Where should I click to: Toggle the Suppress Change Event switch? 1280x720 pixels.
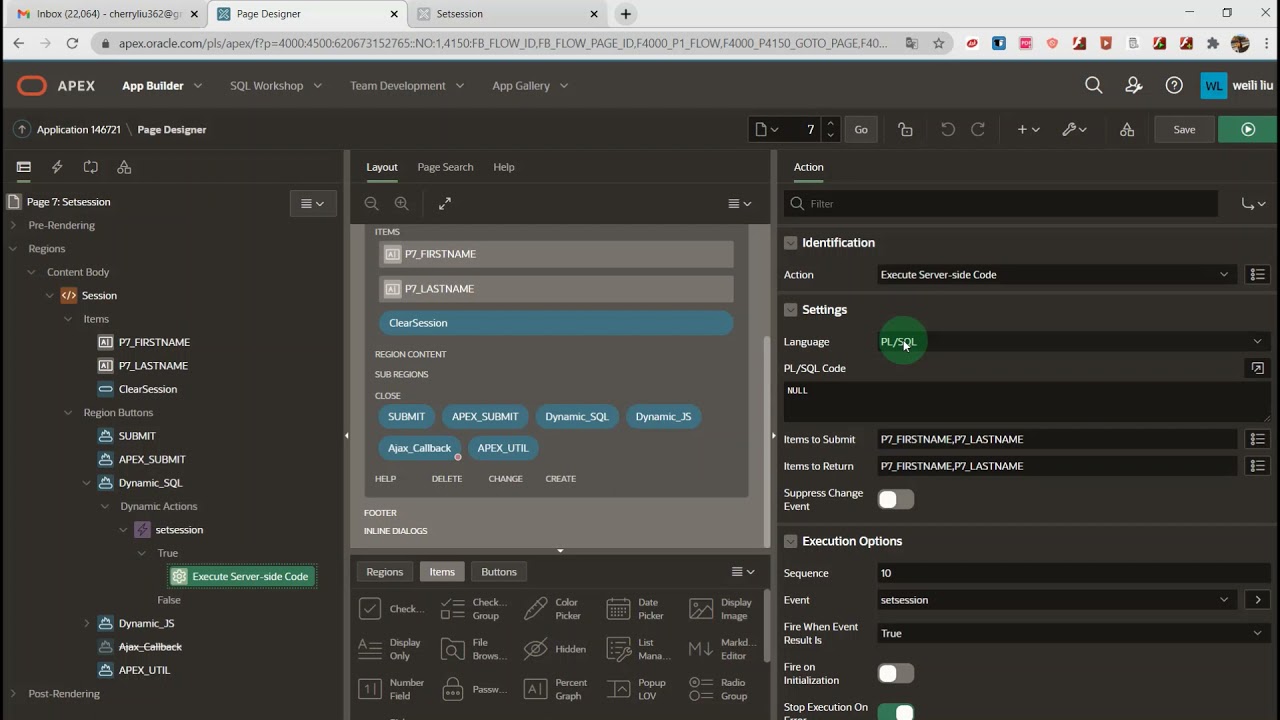tap(895, 499)
